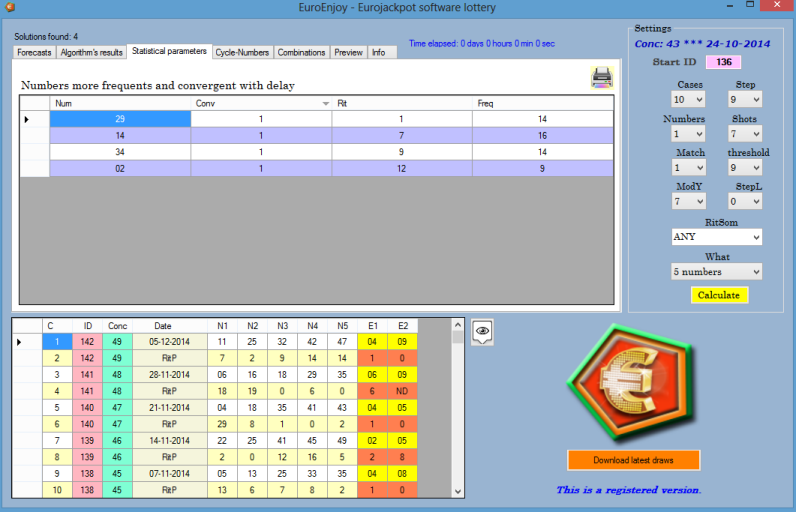Click the date cell 07-11-2014
796x512 pixels.
tap(170, 473)
